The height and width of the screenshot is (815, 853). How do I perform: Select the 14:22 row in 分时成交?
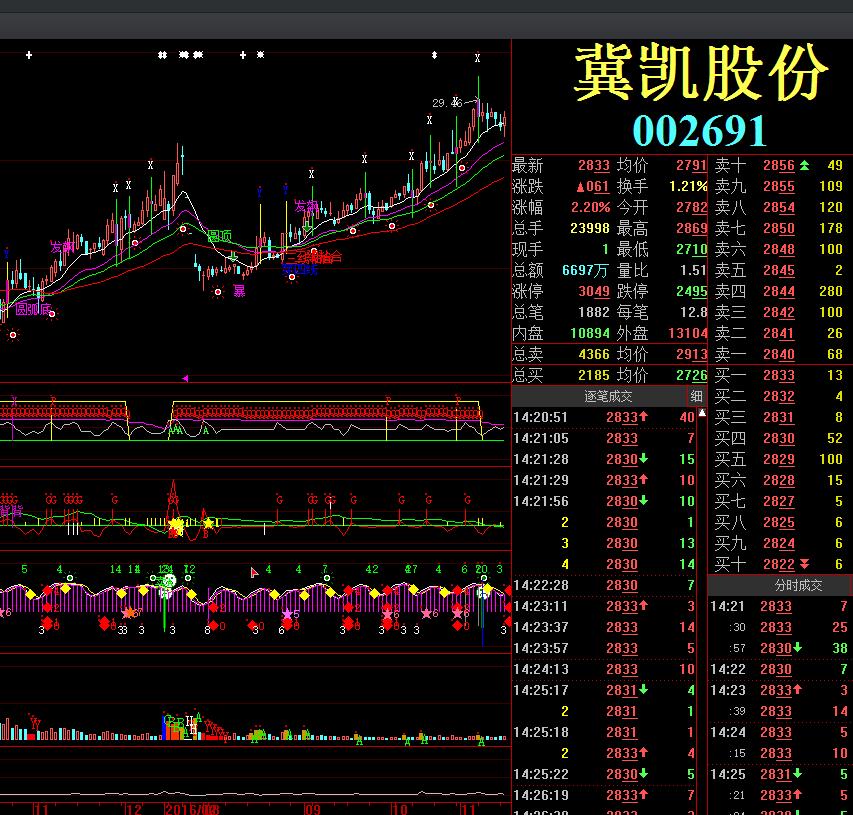point(779,669)
